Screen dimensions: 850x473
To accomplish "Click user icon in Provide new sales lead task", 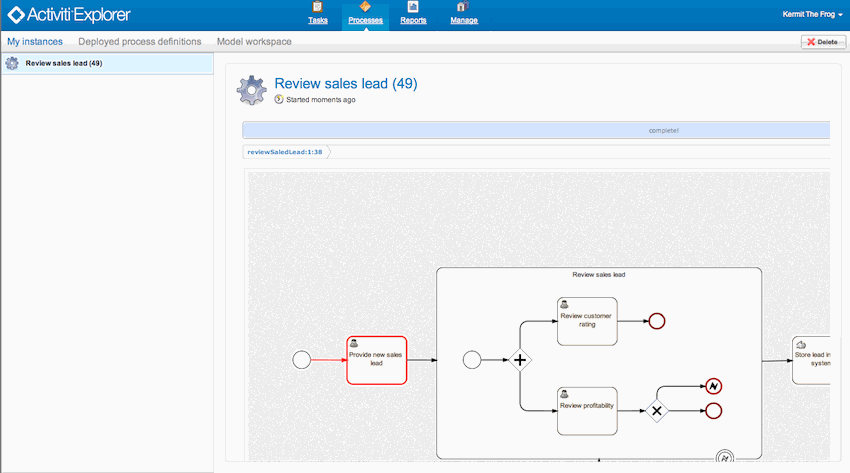I will 353,343.
